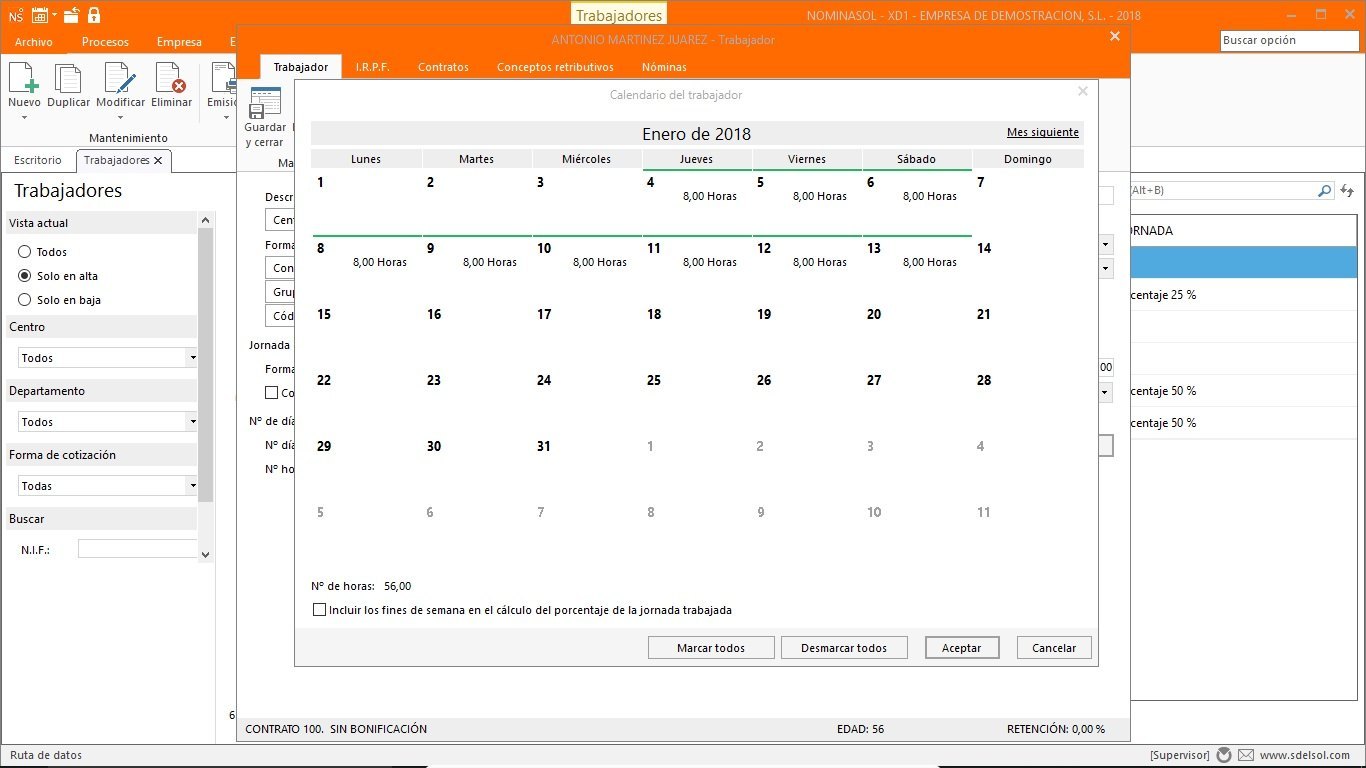Click the Desmarcar todos button

pyautogui.click(x=844, y=648)
